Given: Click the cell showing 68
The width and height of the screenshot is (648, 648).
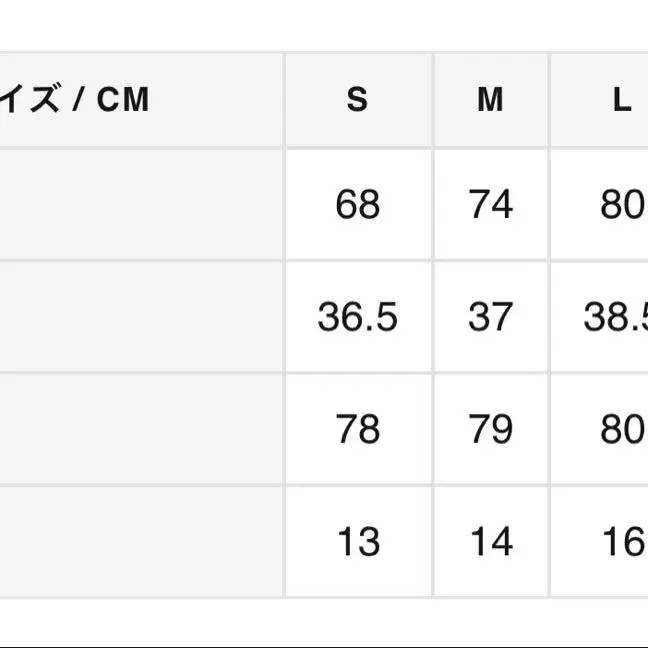Looking at the screenshot, I should point(358,205).
